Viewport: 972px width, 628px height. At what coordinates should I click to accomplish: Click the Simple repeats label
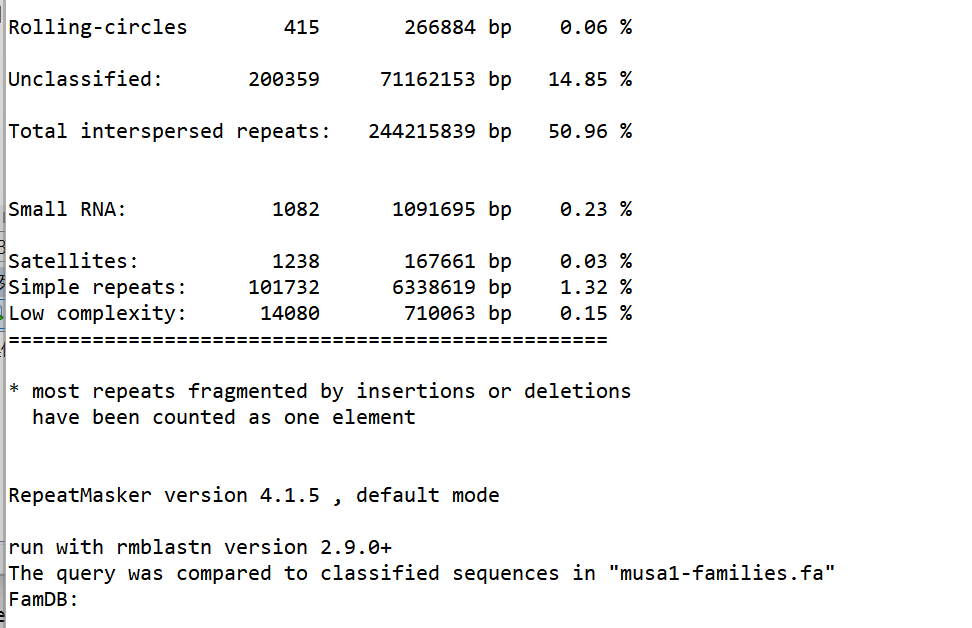tap(97, 288)
